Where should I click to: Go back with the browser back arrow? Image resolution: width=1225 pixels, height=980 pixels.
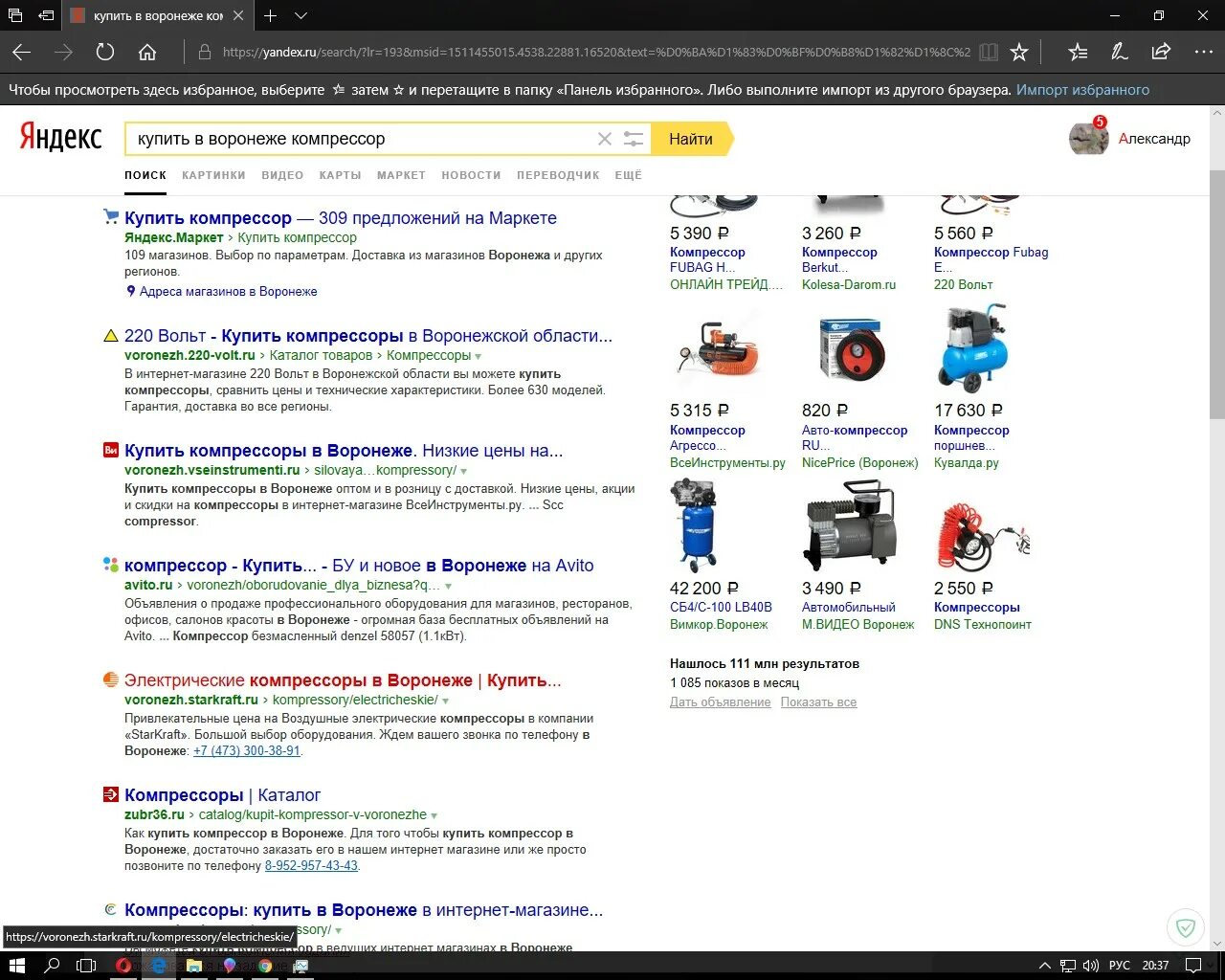point(21,52)
